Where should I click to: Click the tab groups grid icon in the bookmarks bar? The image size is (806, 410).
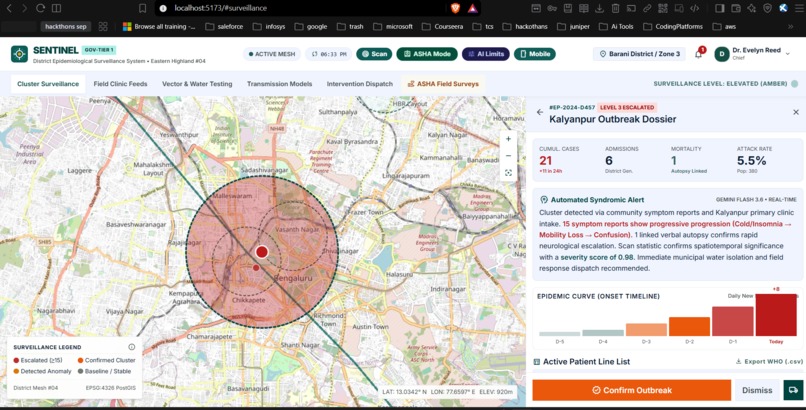(x=103, y=26)
